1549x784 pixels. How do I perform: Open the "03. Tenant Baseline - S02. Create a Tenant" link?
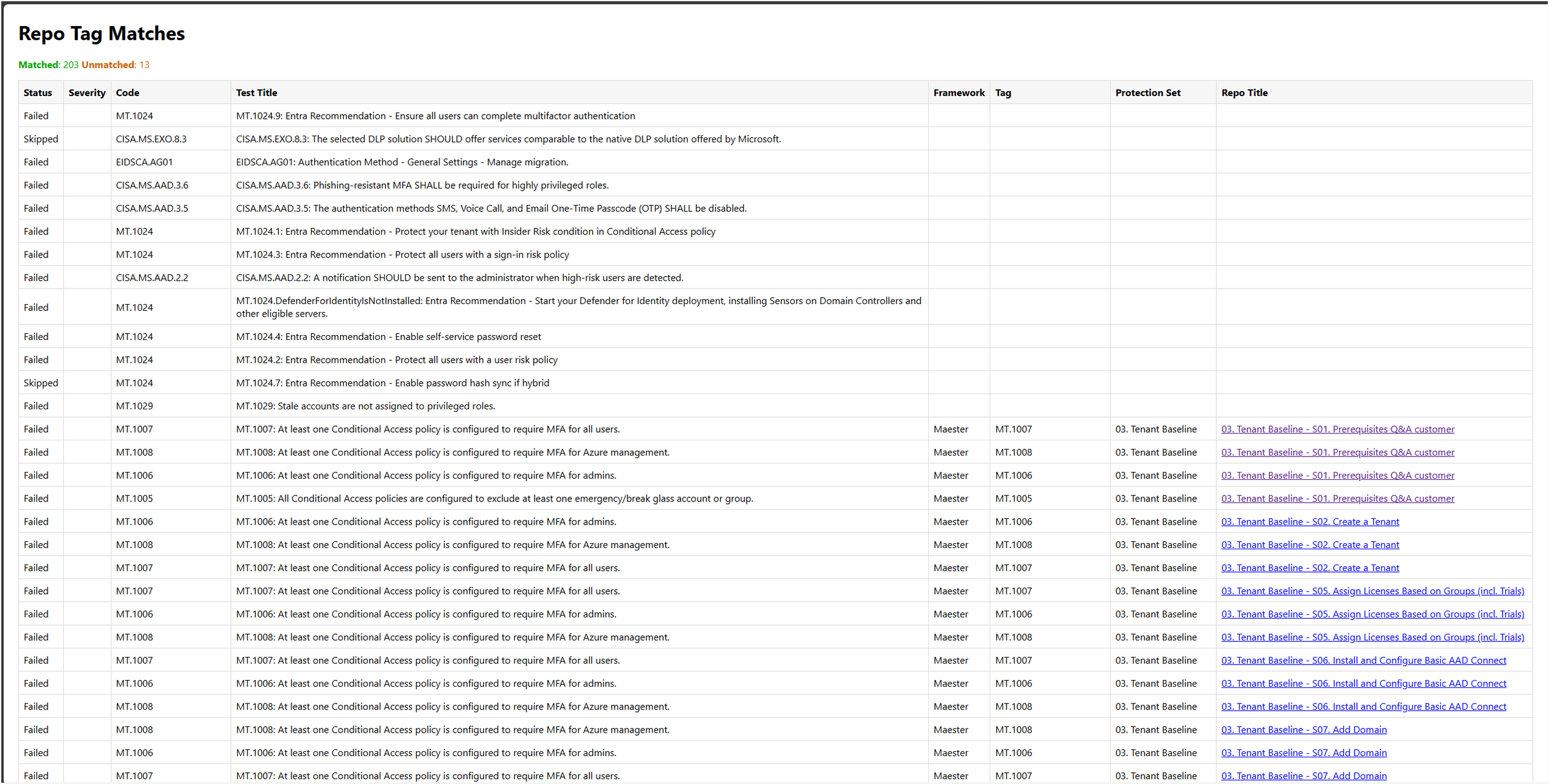(x=1309, y=521)
